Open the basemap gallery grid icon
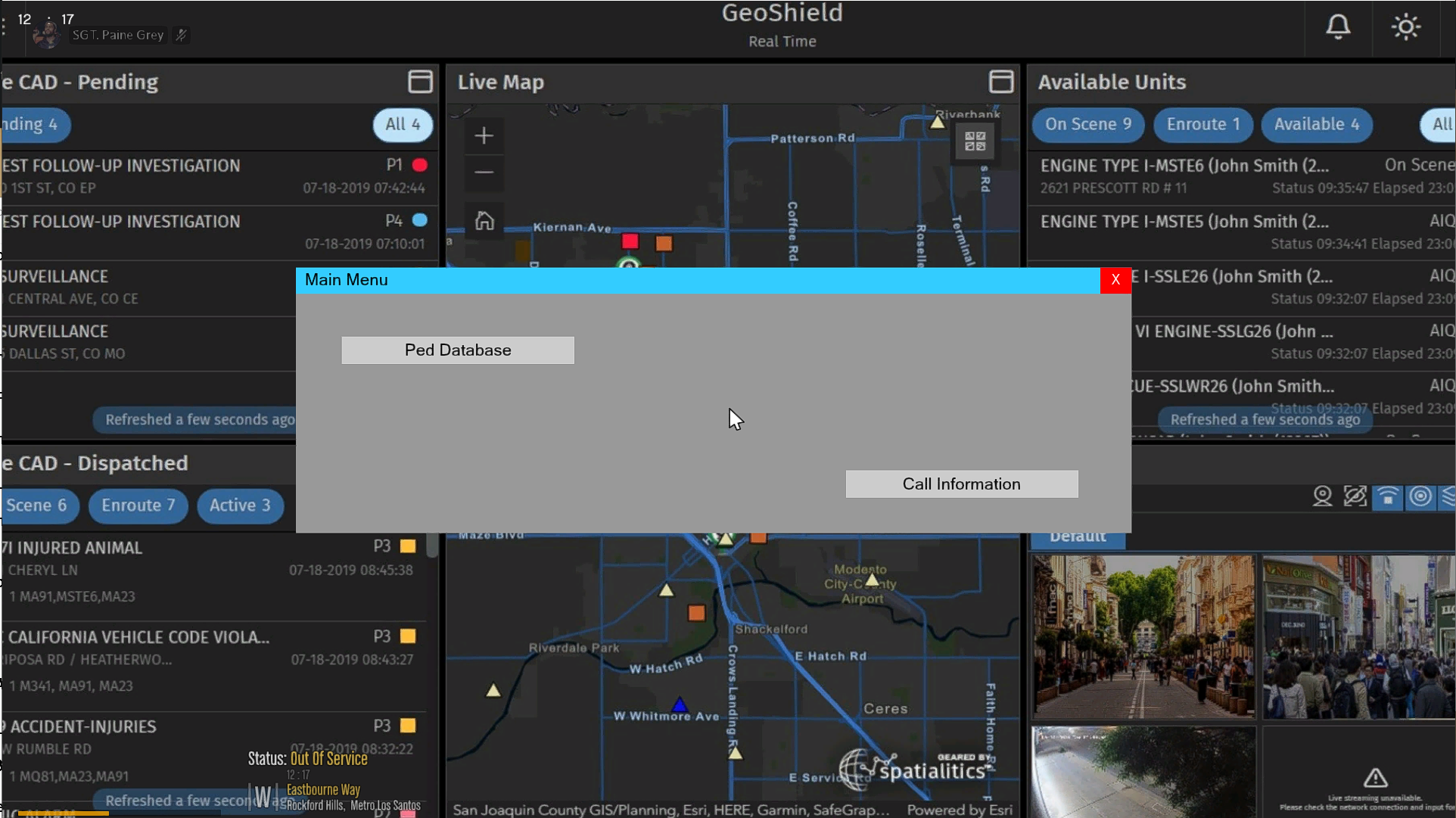 [x=975, y=142]
